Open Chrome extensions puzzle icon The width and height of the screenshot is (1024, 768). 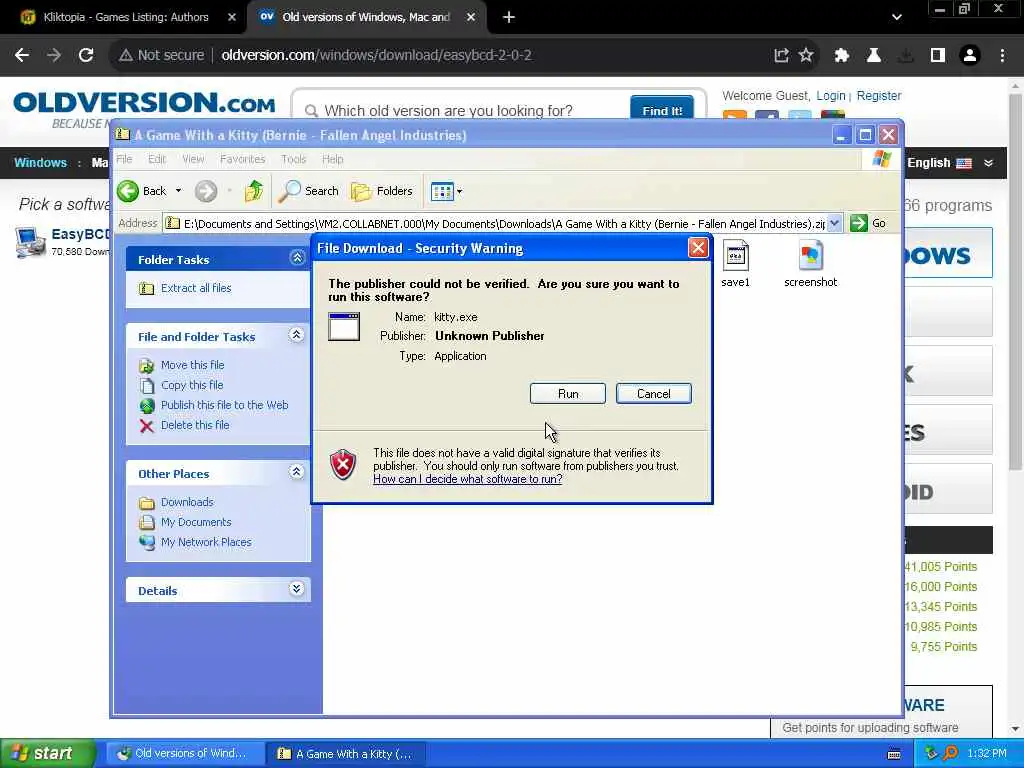pyautogui.click(x=841, y=55)
